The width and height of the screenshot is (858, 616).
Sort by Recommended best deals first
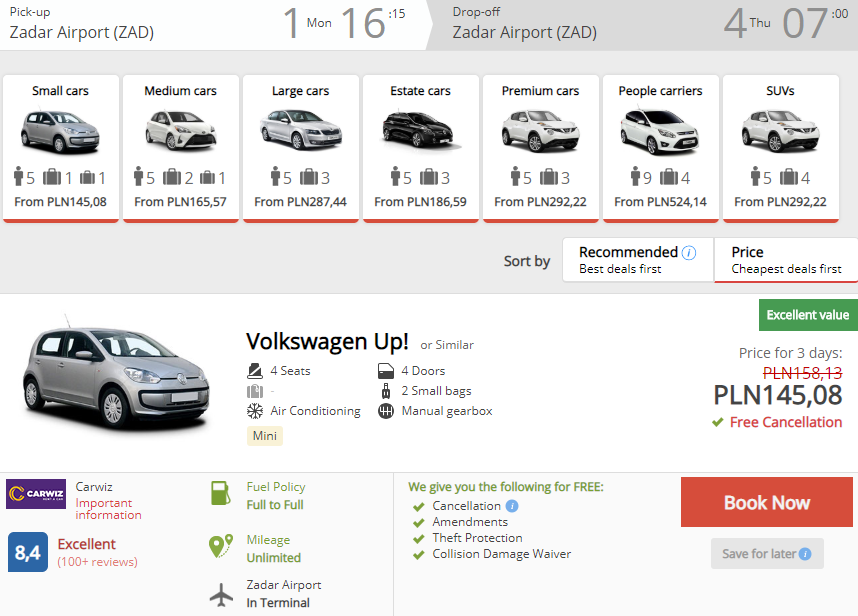(x=638, y=260)
